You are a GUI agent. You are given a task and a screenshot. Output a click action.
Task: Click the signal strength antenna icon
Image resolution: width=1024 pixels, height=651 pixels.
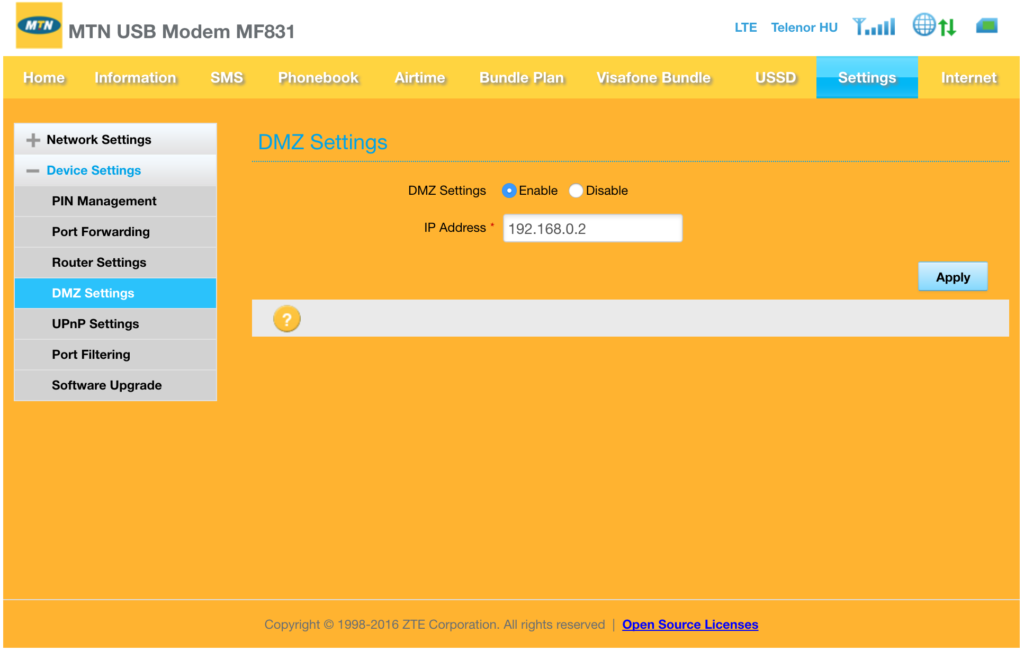point(873,26)
